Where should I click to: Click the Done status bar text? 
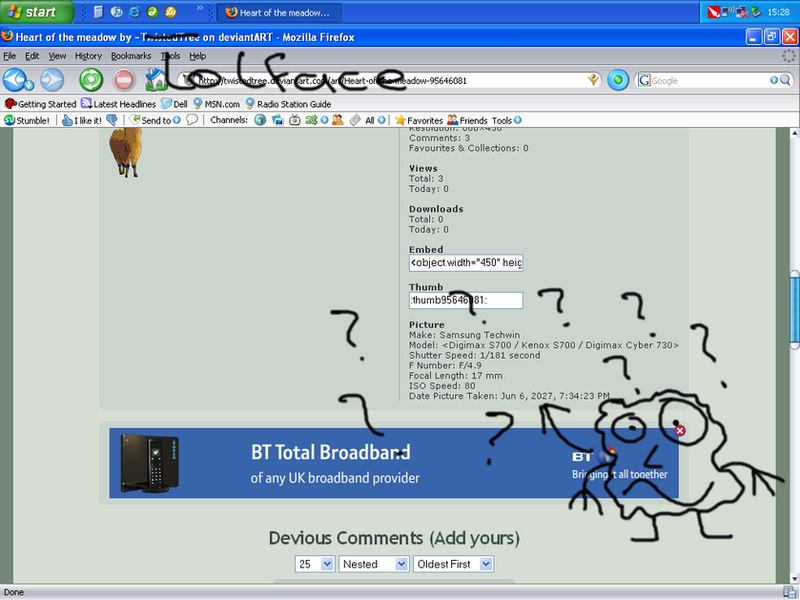tap(14, 592)
